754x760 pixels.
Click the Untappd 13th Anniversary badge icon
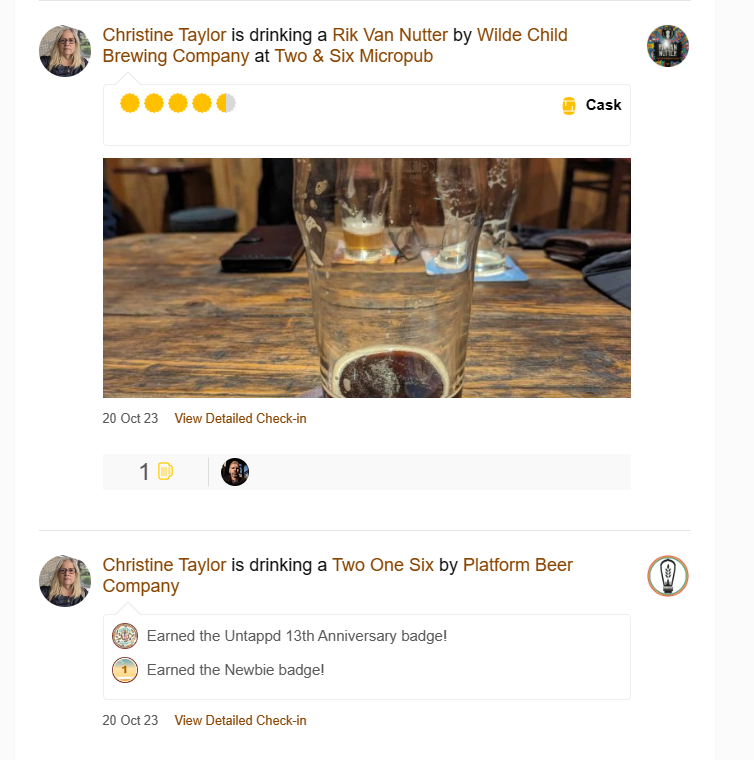tap(125, 636)
